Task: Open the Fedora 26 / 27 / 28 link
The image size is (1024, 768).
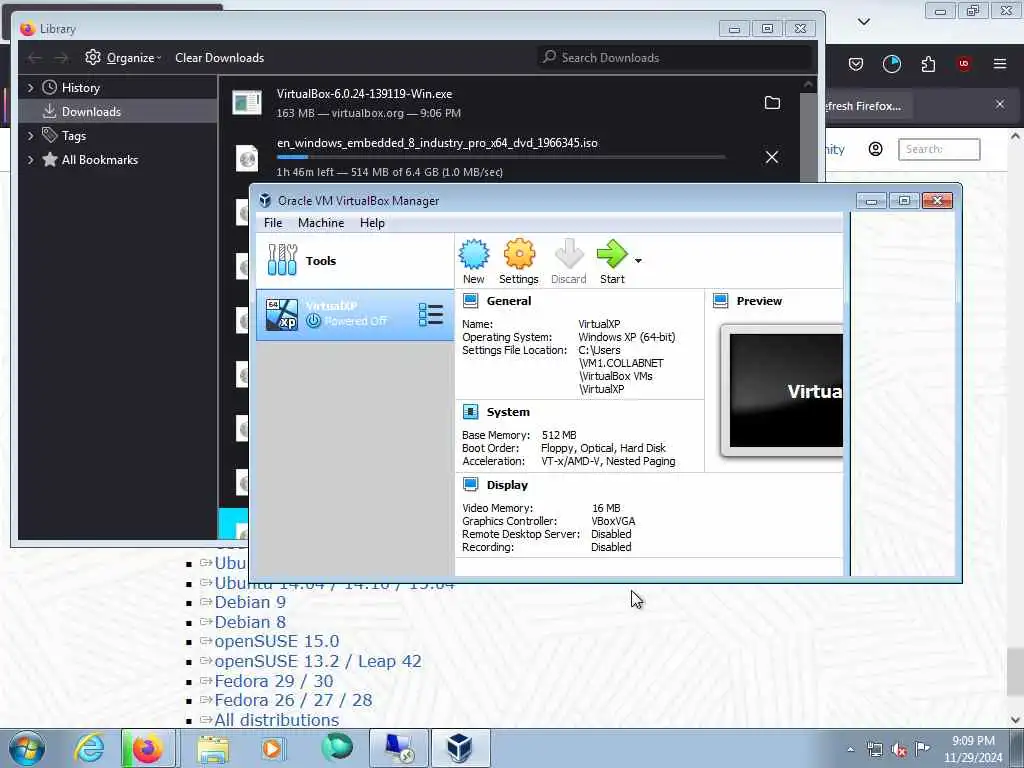Action: (x=293, y=700)
